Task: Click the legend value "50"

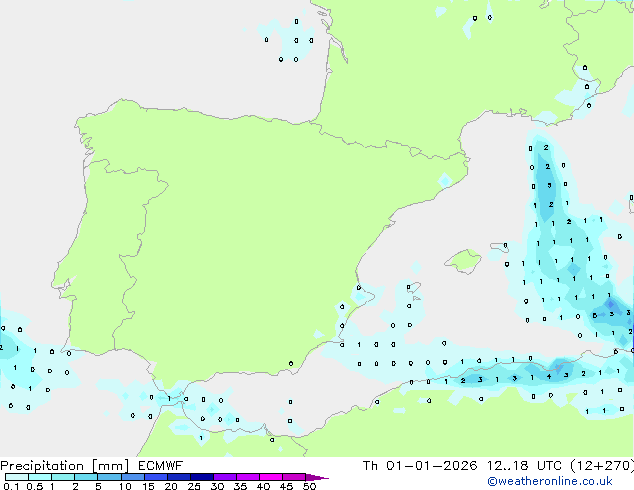Action: coord(309,486)
